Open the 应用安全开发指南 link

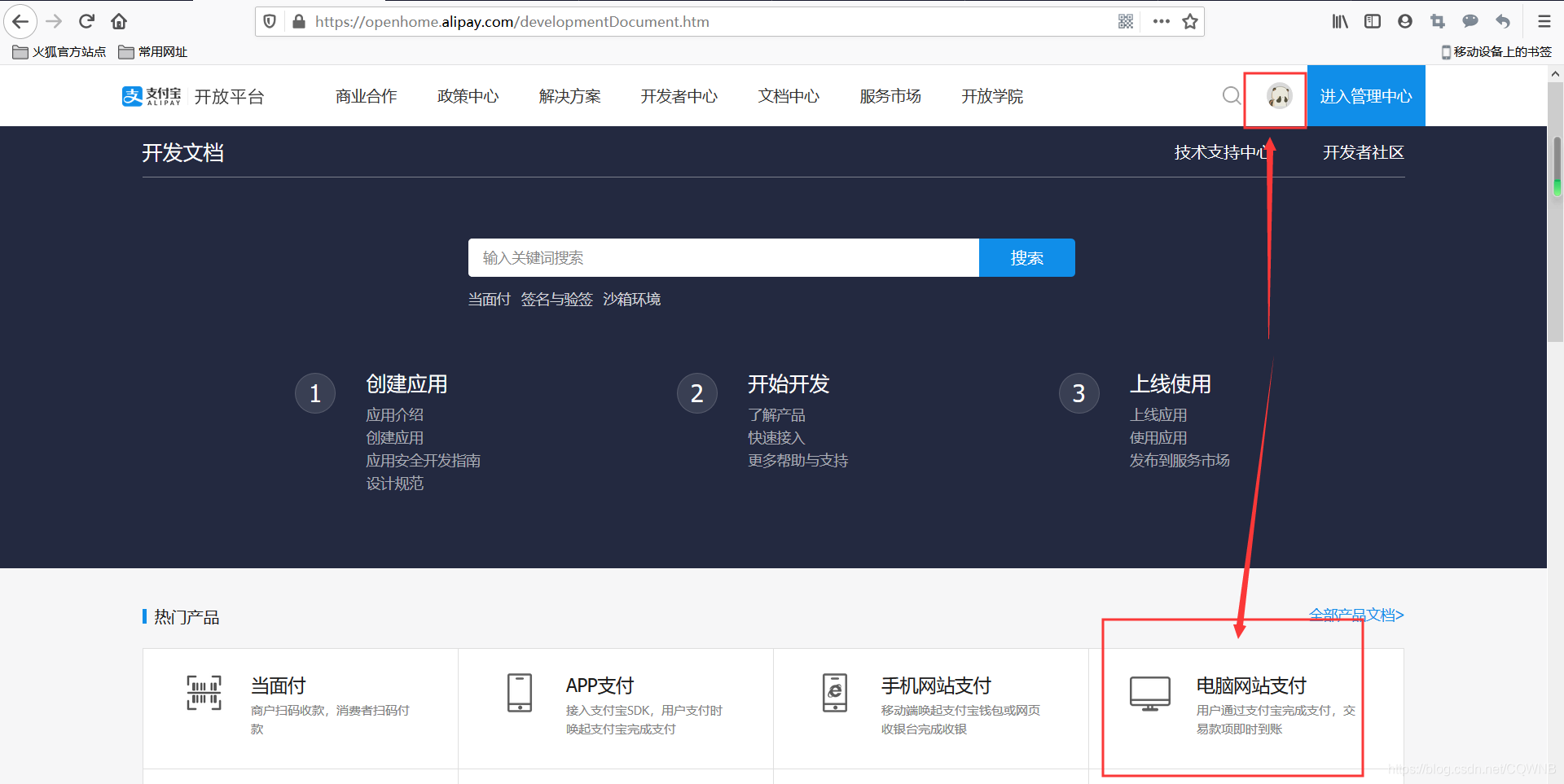[x=424, y=461]
